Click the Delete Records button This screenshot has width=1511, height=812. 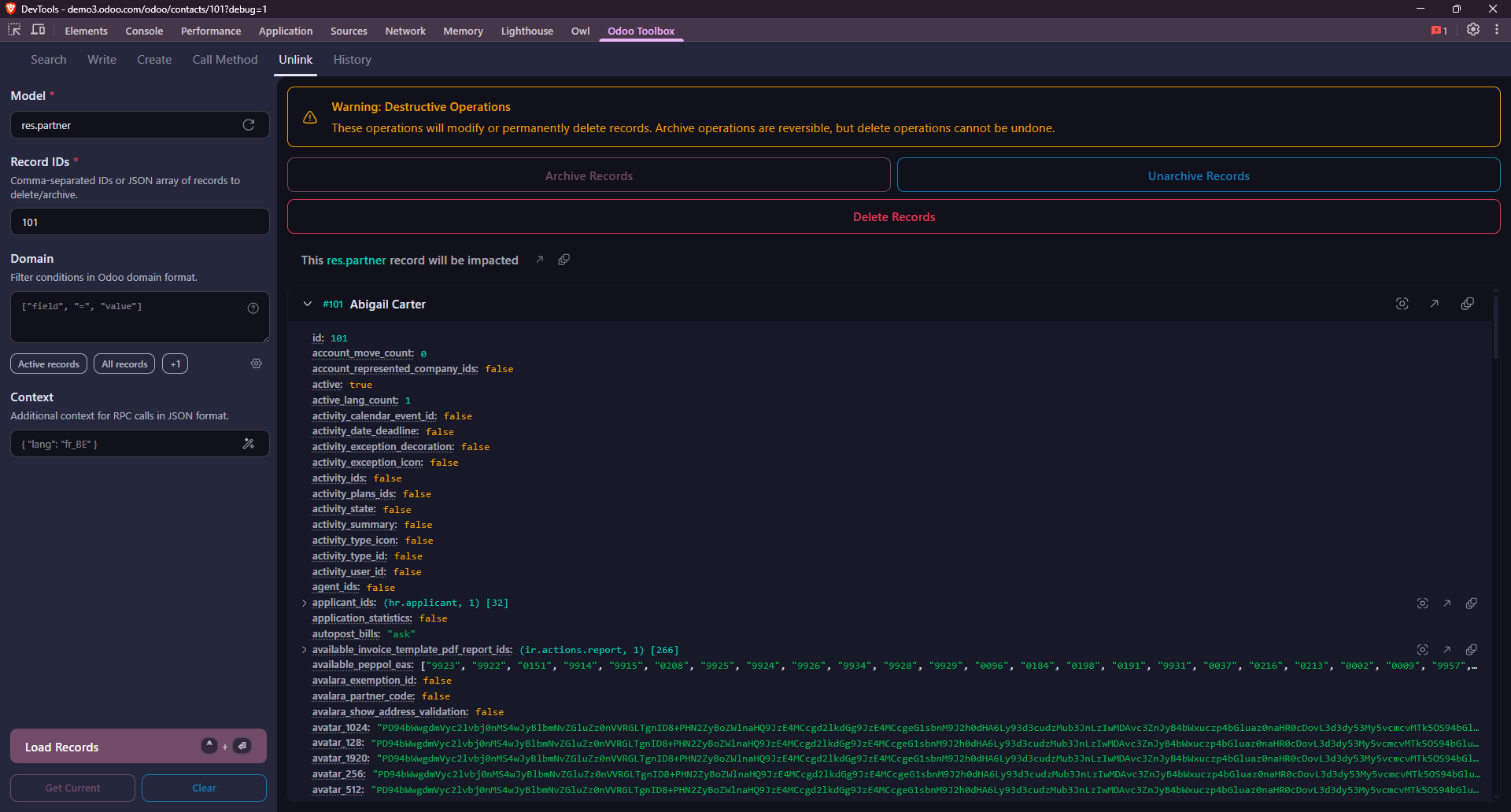[x=894, y=216]
